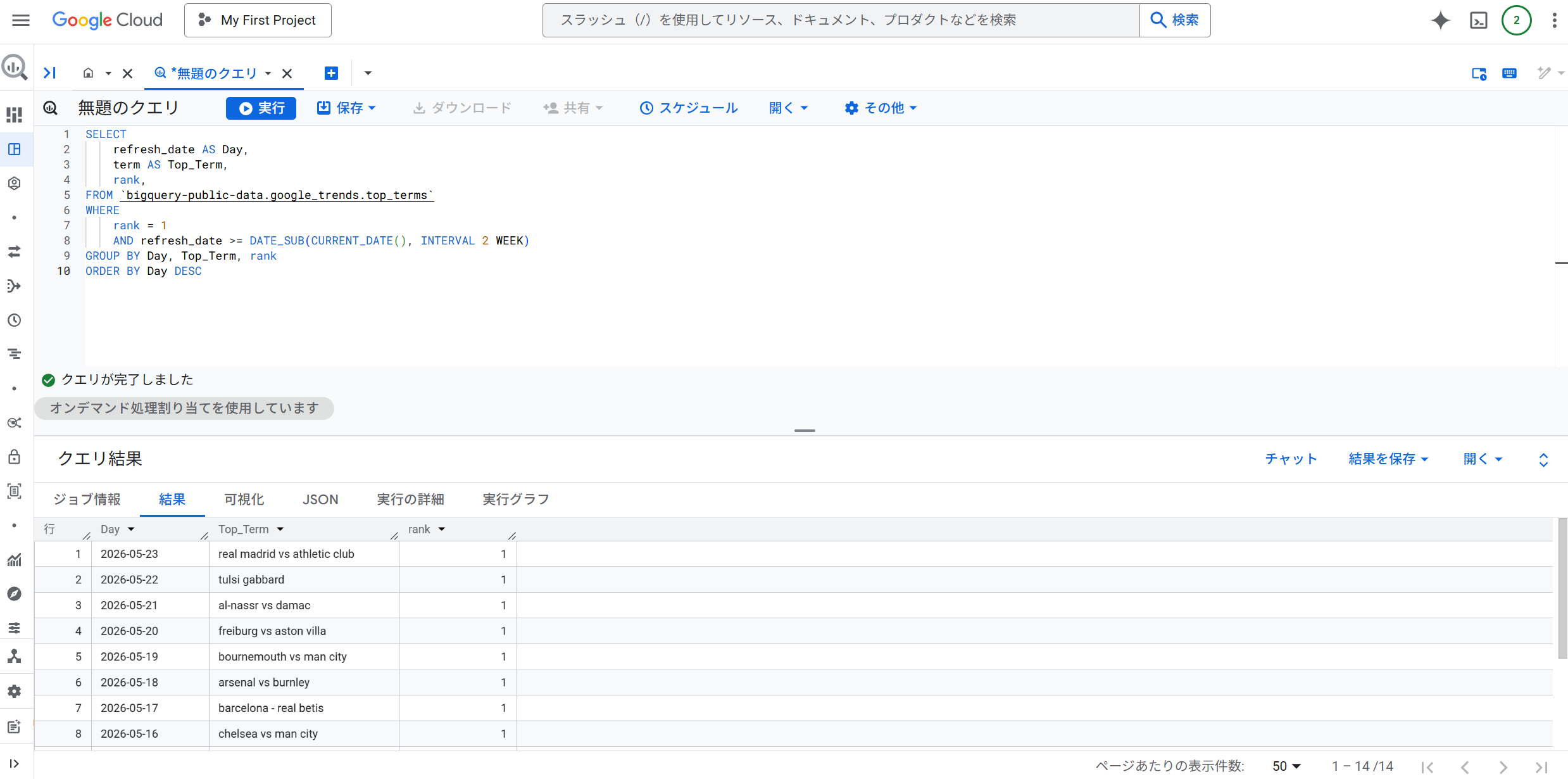Focus the resource search input field
Viewport: 1568px width, 779px height.
coord(841,20)
